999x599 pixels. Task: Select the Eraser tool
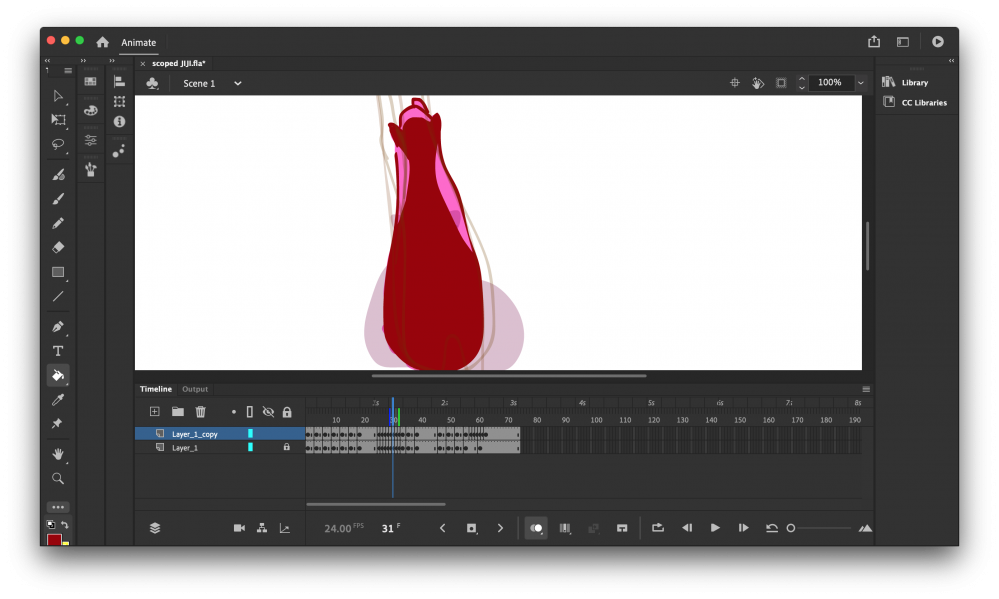(58, 247)
